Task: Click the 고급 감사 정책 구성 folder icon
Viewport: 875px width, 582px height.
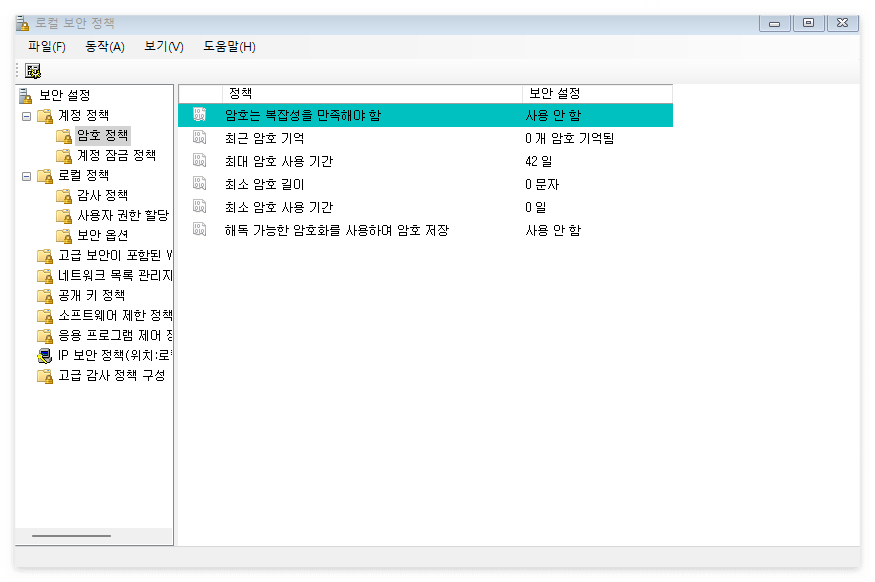Action: 45,376
